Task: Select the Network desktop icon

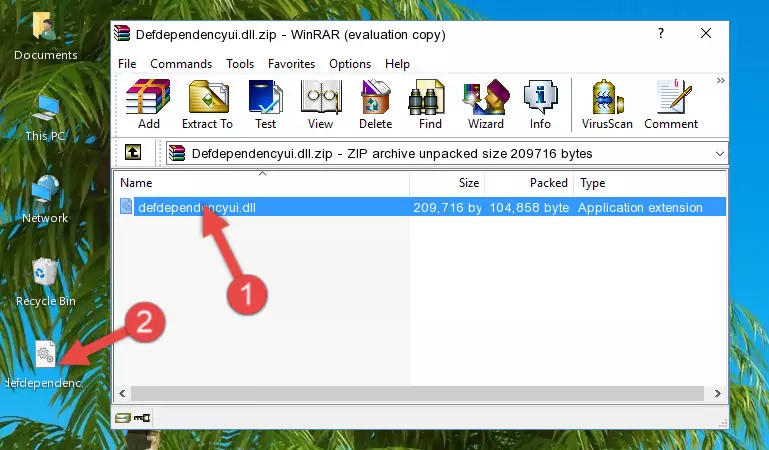Action: [x=45, y=200]
